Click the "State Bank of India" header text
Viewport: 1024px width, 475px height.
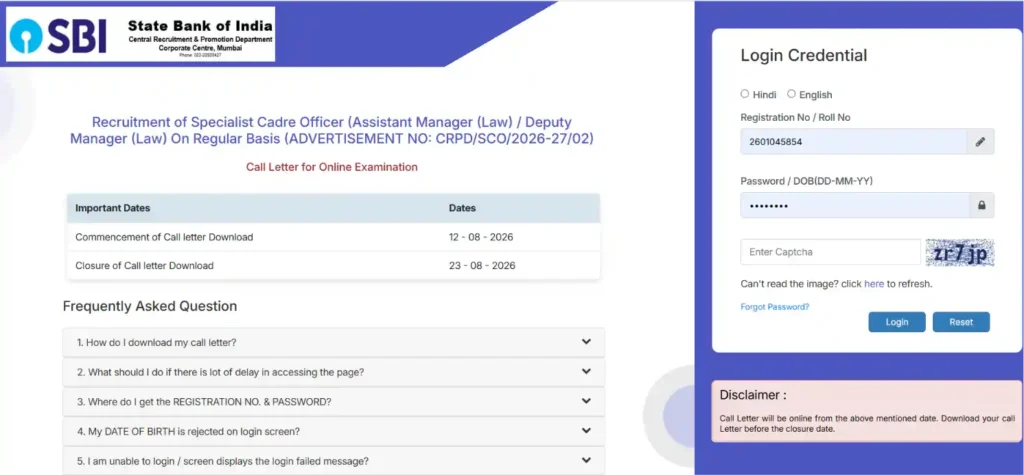200,26
